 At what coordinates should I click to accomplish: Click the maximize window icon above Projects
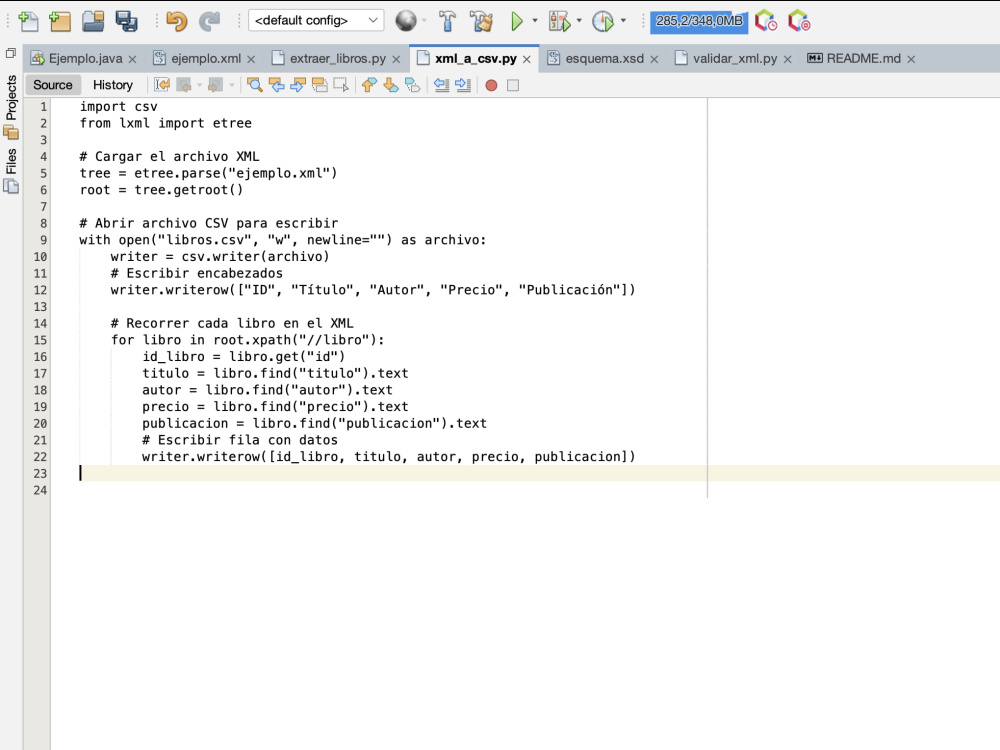pyautogui.click(x=10, y=53)
